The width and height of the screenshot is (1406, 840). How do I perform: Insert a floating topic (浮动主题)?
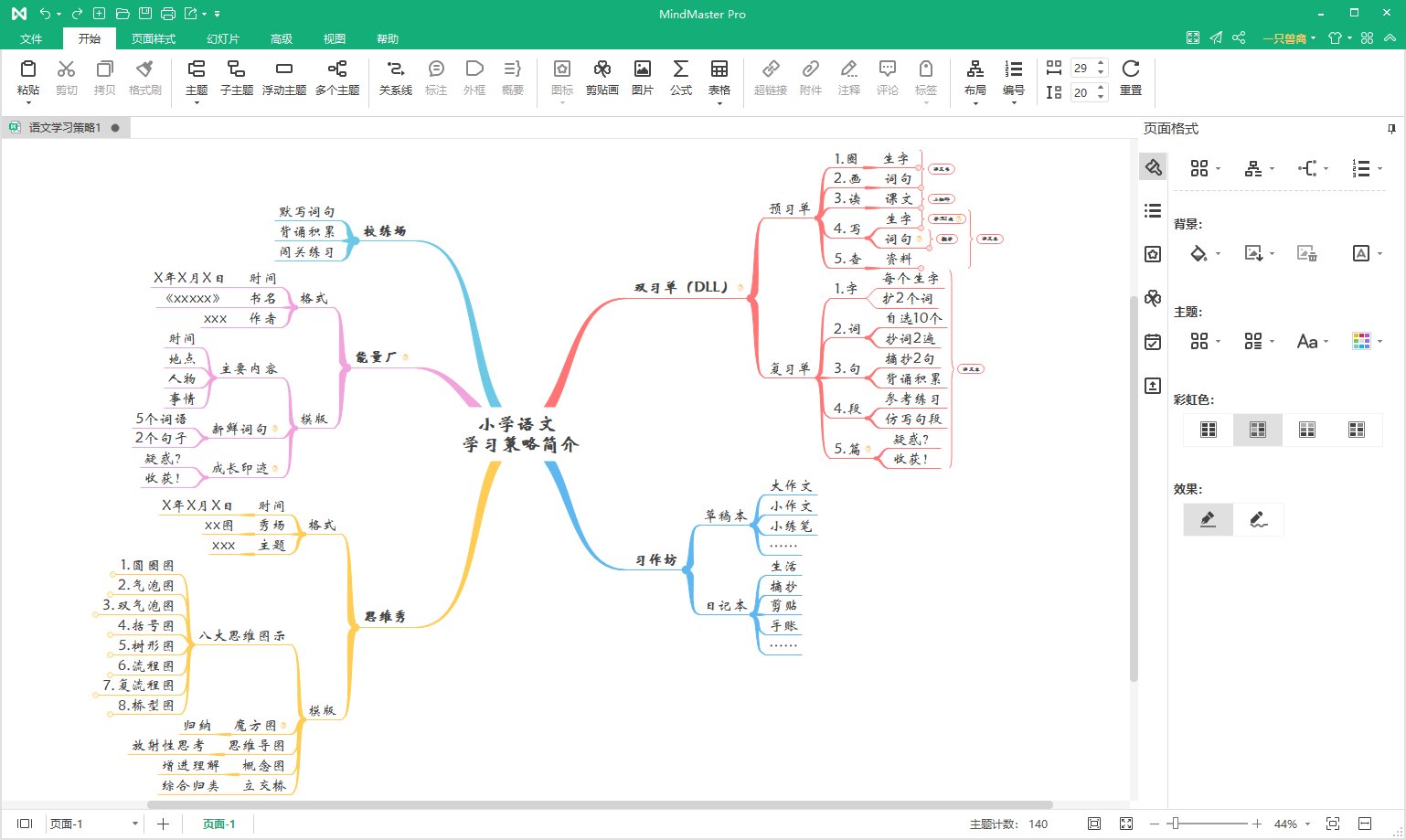point(283,78)
